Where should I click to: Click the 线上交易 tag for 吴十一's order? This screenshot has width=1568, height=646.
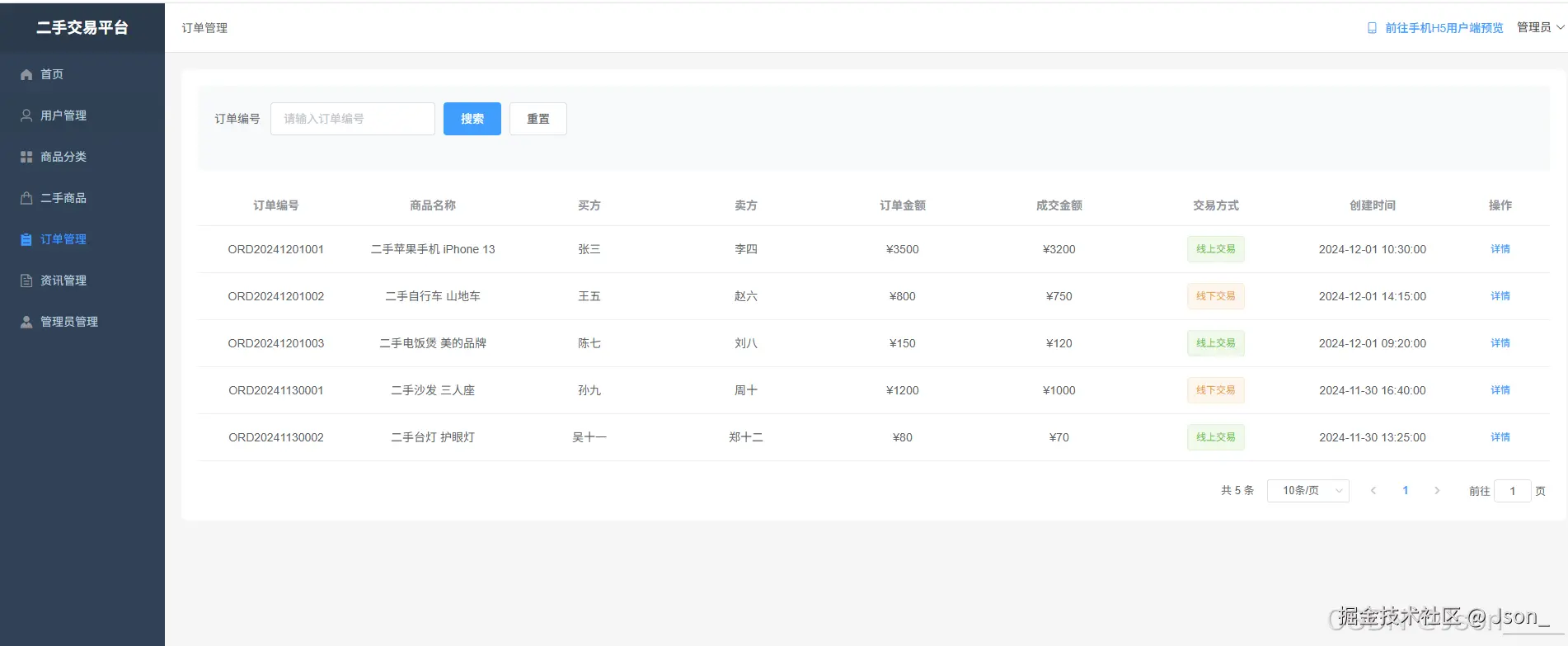(x=1216, y=437)
